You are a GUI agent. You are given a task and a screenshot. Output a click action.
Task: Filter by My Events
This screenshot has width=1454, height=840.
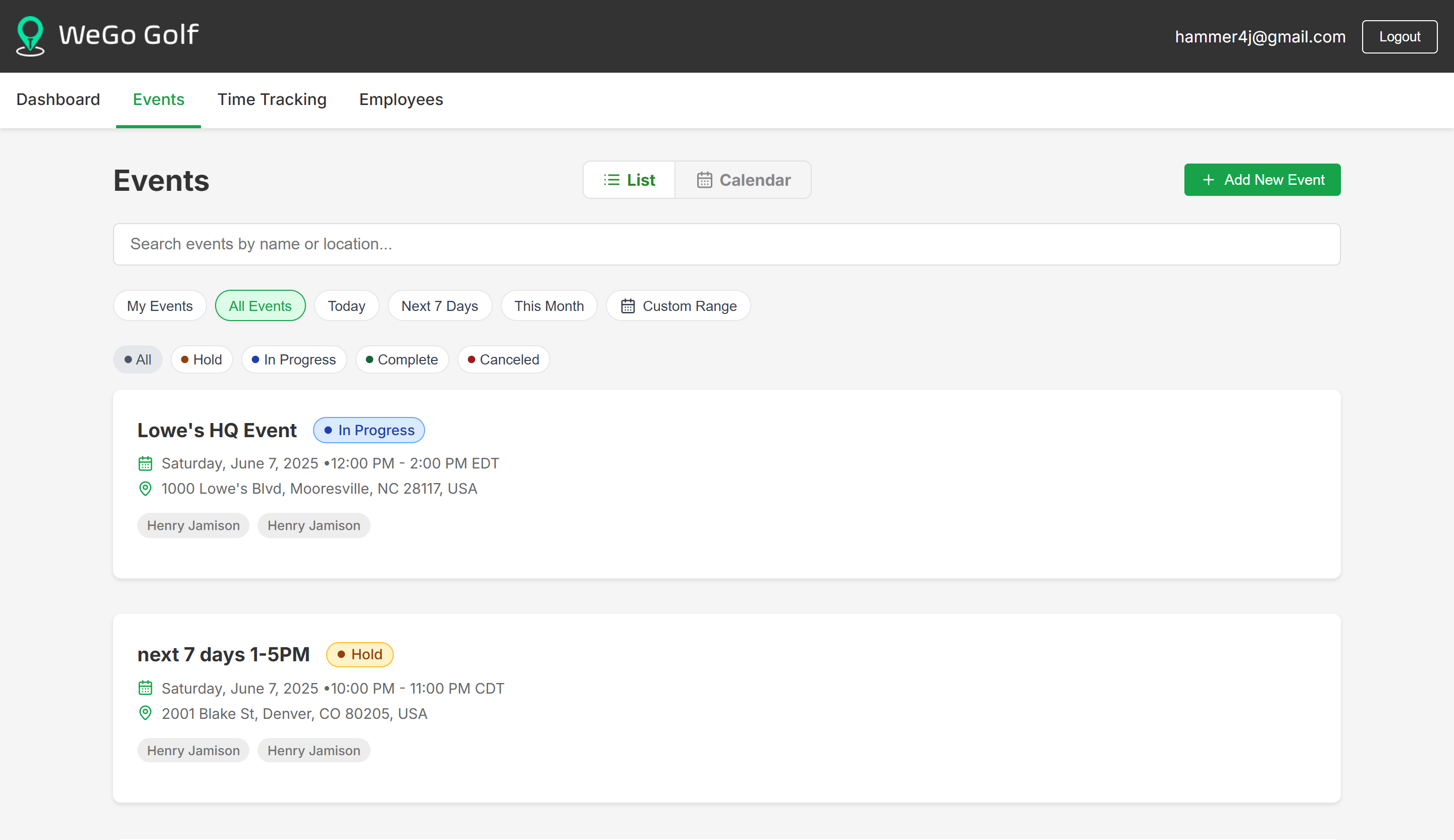point(160,306)
